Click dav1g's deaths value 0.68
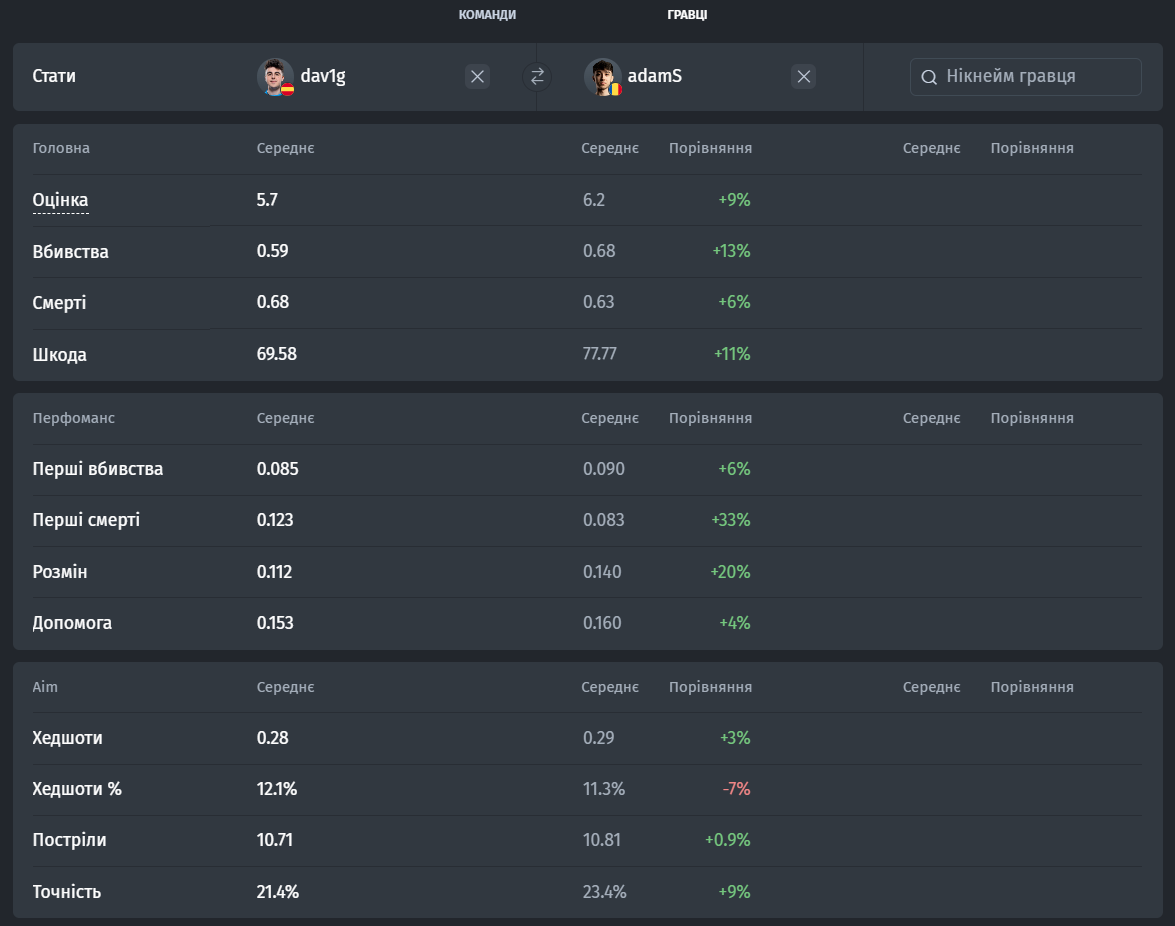This screenshot has width=1175, height=926. (x=273, y=302)
